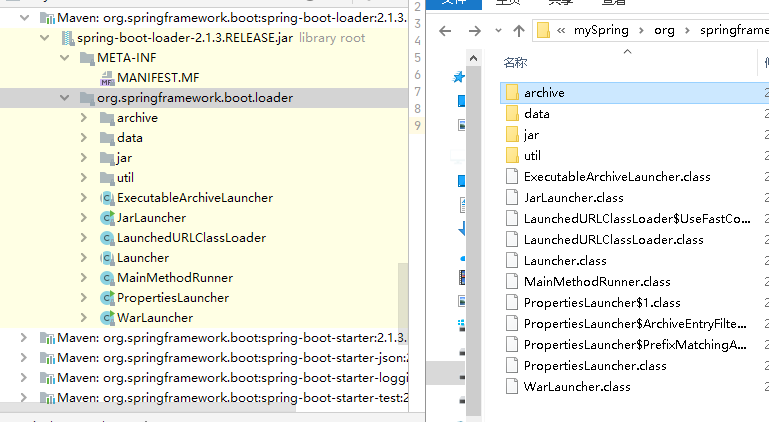This screenshot has height=422, width=769.
Task: Click the spring-boot-loader jar archive icon
Action: point(67,38)
